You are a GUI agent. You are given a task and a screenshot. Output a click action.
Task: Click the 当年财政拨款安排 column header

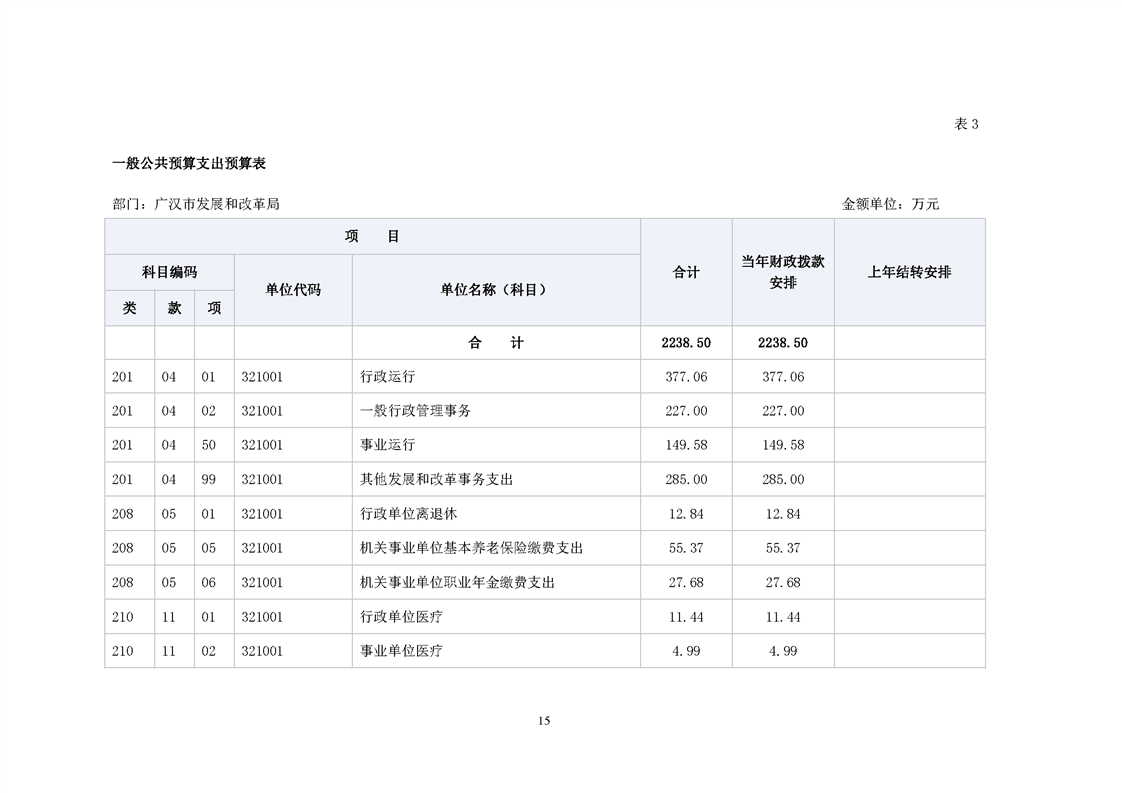point(783,272)
